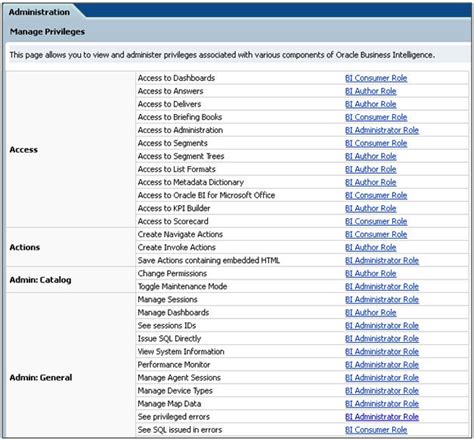Open role link for Access to Answers

(371, 91)
